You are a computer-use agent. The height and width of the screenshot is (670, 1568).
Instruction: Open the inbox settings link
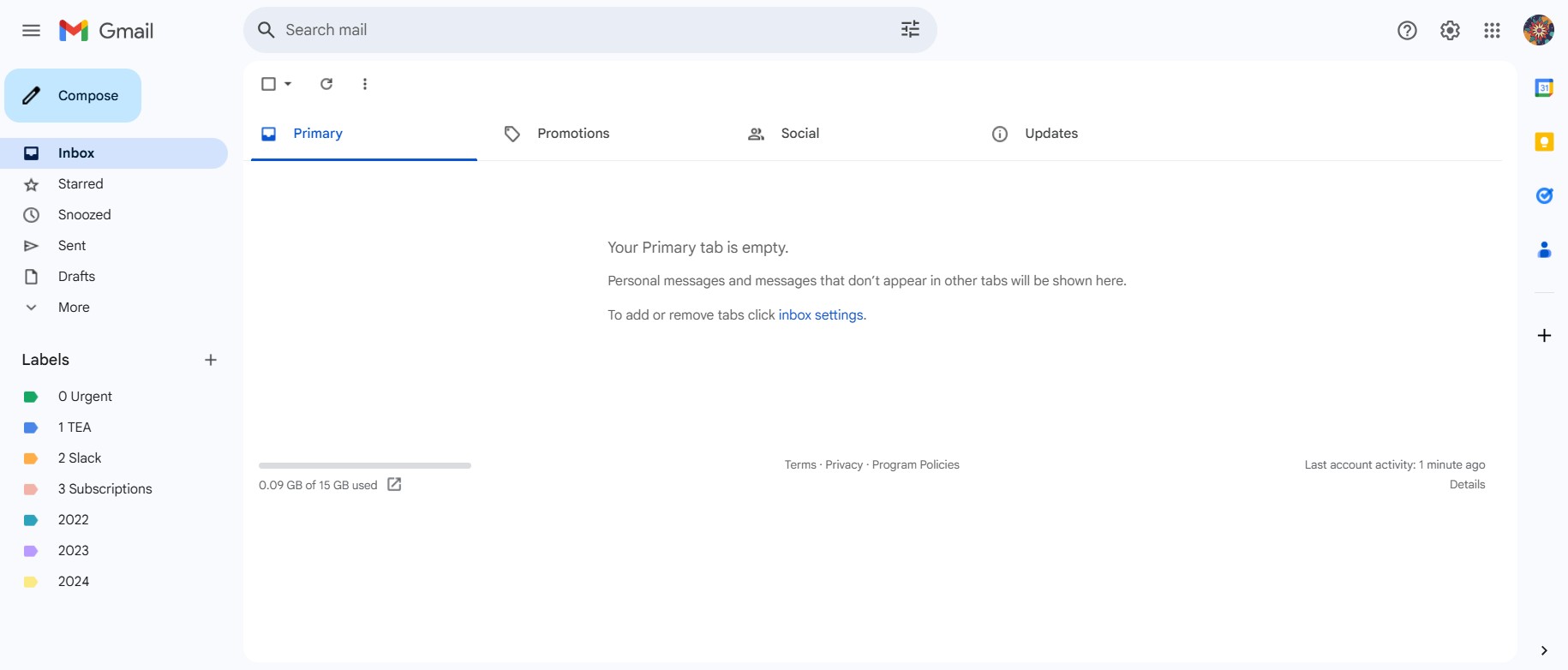point(820,315)
